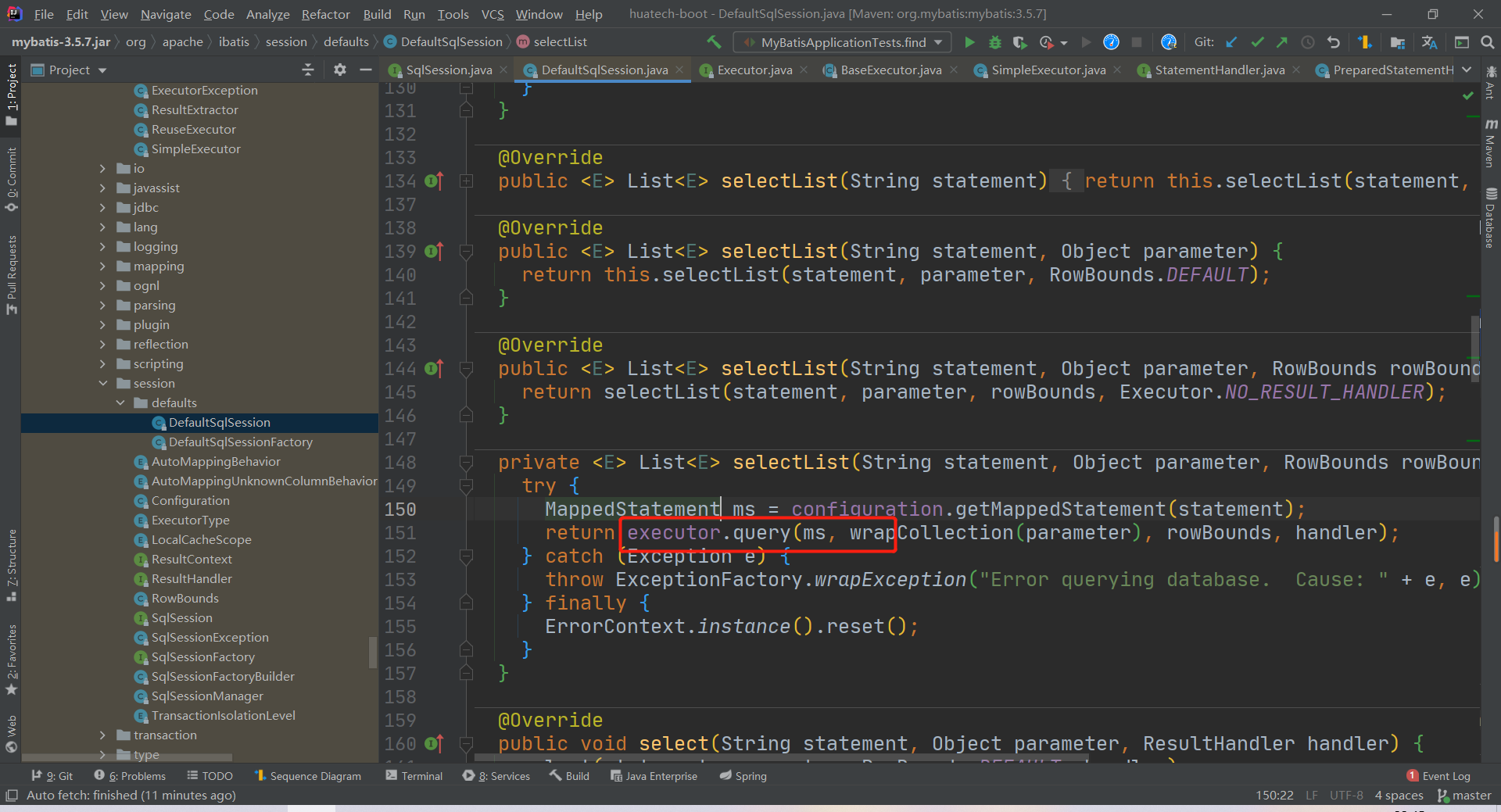1501x812 pixels.
Task: Toggle fold at line 148 private selectList
Action: point(467,463)
